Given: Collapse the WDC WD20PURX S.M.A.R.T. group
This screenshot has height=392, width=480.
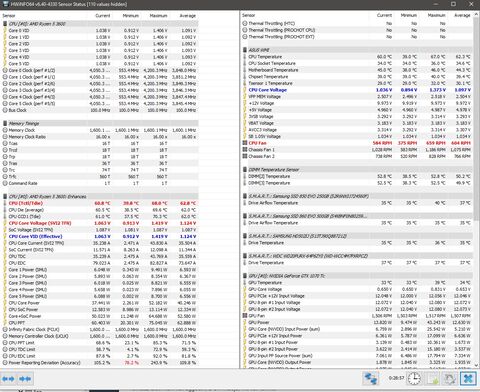Looking at the screenshot, I should 357,256.
